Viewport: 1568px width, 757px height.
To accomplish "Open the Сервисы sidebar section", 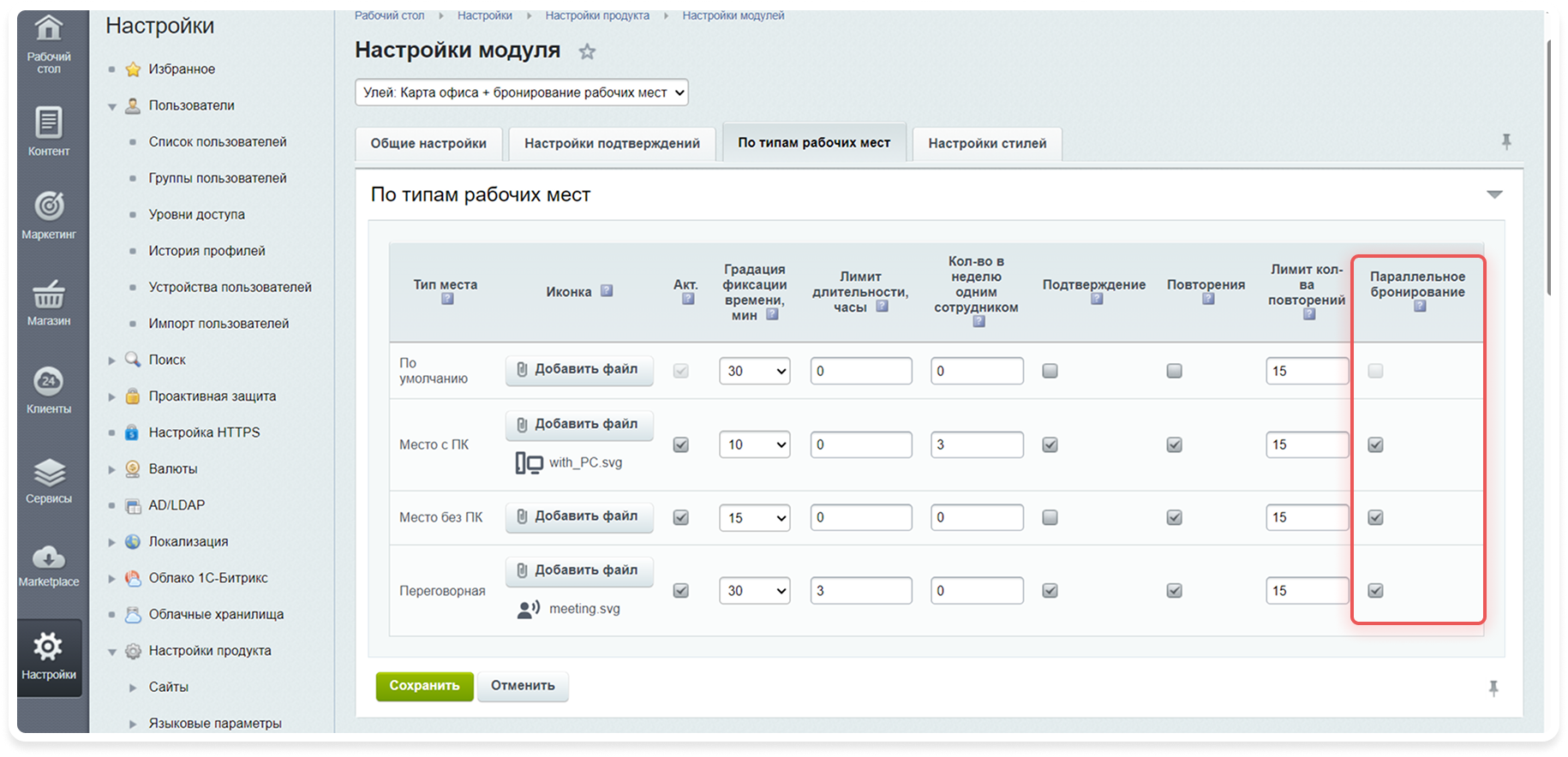I will (x=49, y=480).
